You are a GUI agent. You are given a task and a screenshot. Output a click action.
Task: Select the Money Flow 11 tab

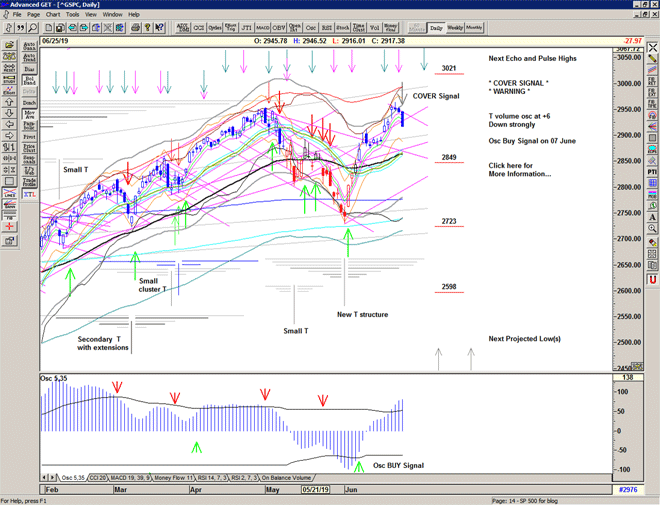(x=173, y=478)
